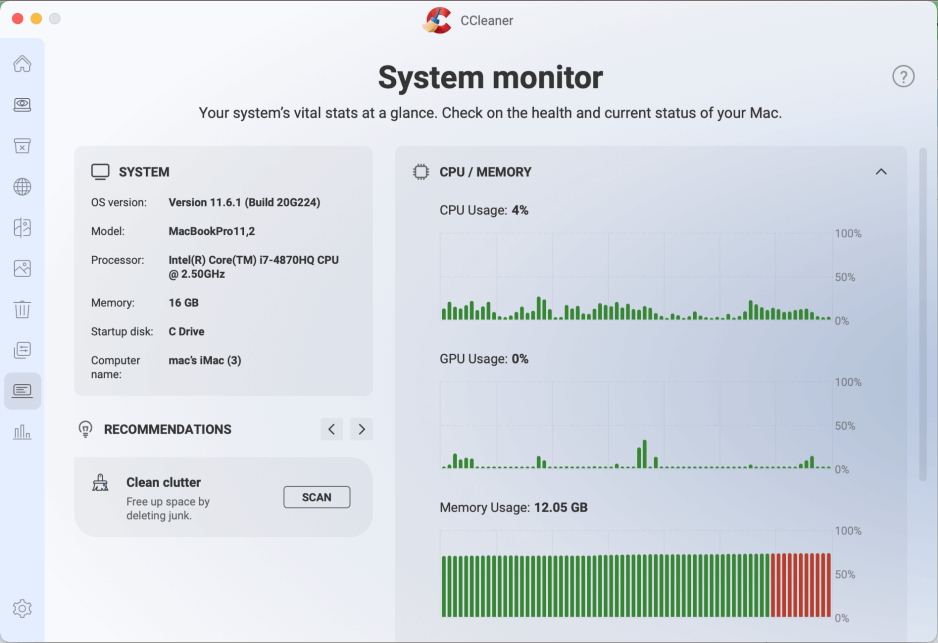
Task: Click the chip icon beside CPU / MEMORY
Action: click(x=421, y=172)
